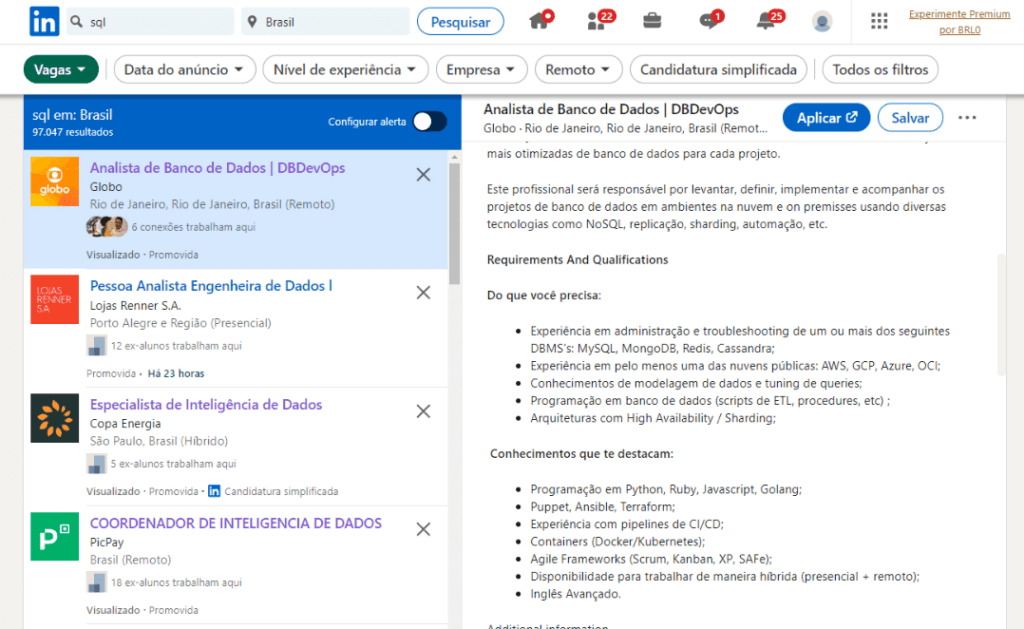Focus the sql search input field

[150, 22]
